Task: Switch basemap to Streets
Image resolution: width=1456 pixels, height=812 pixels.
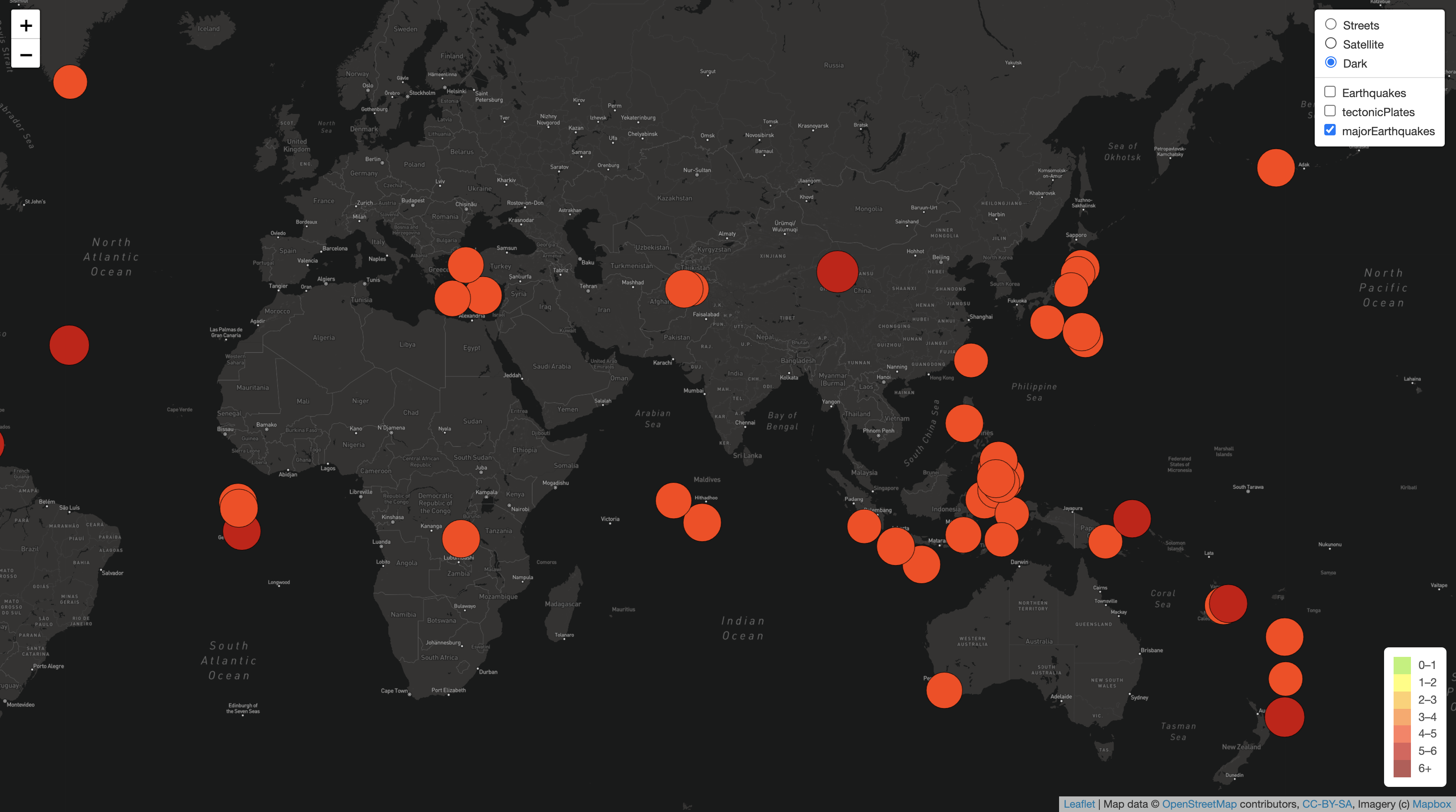Action: [1331, 24]
